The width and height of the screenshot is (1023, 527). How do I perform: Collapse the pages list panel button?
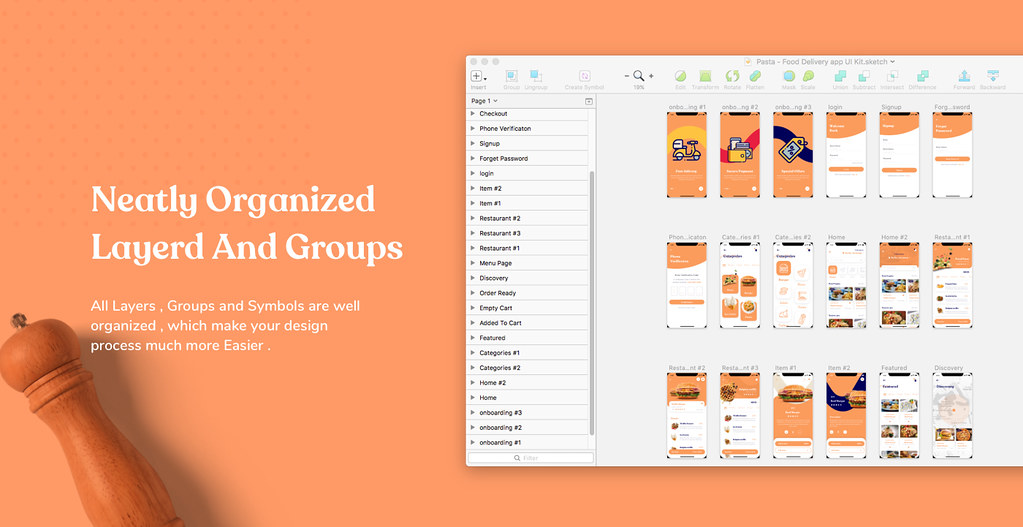pos(589,101)
